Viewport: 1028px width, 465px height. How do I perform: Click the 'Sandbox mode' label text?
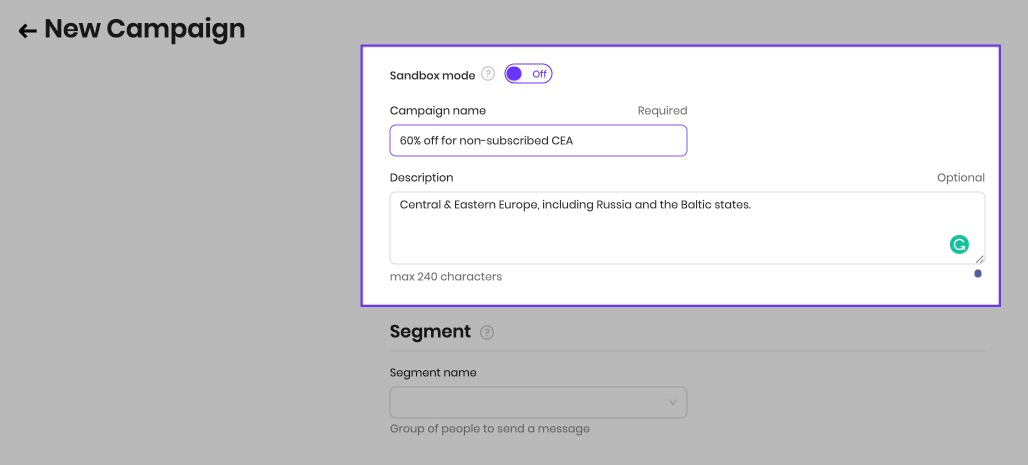[432, 75]
